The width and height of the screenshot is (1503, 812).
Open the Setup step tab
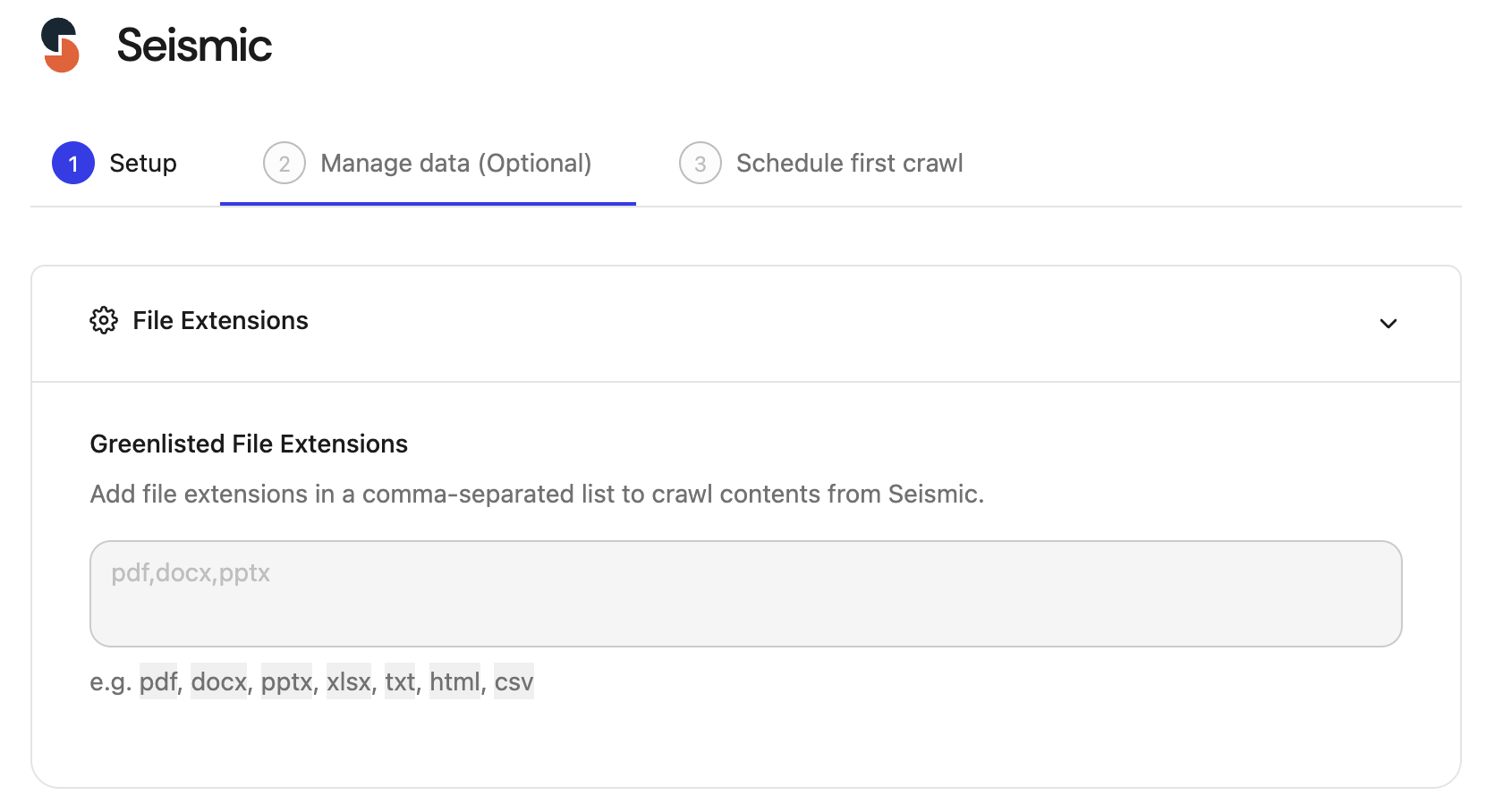click(x=142, y=164)
